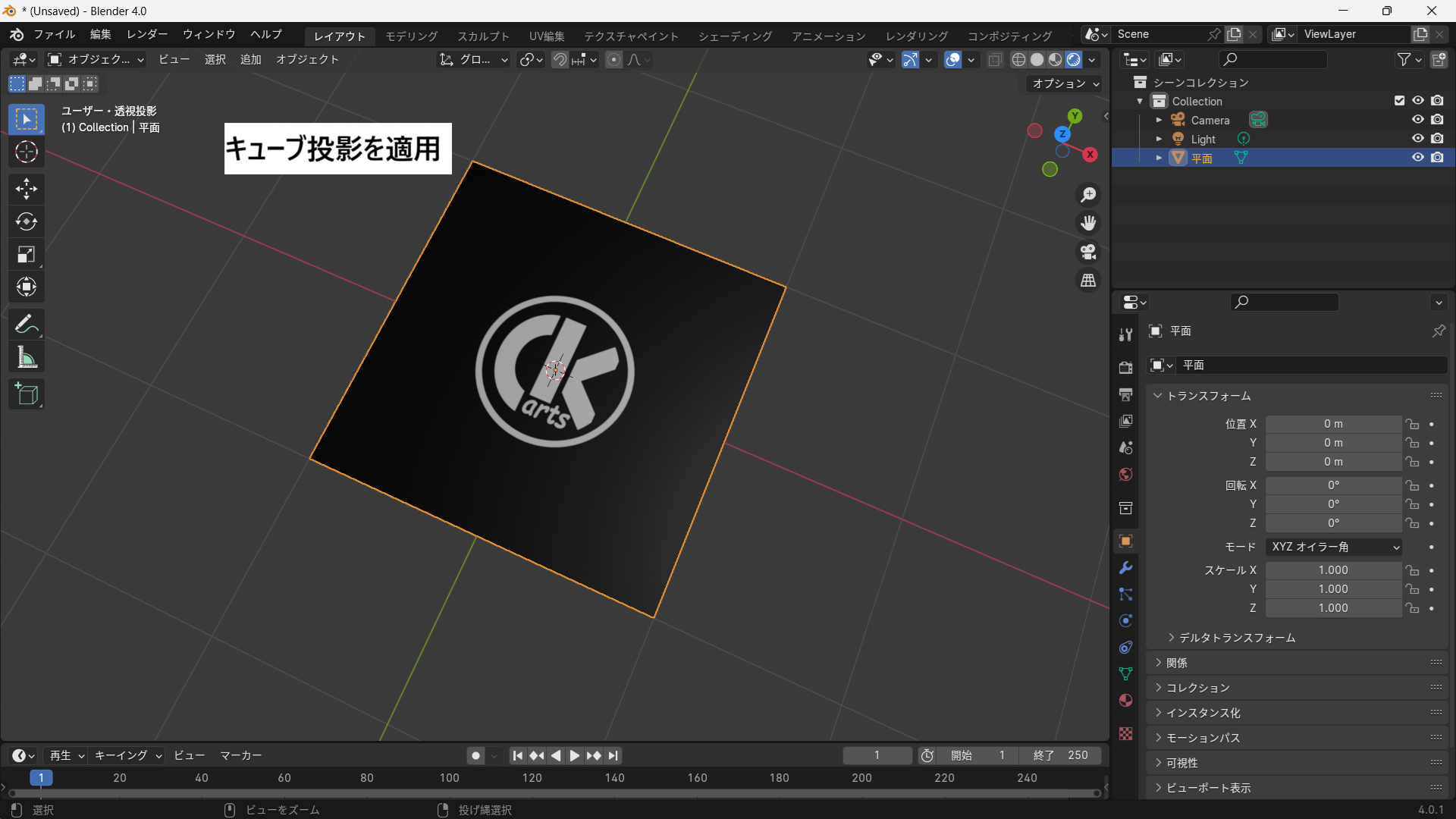Click the 3D cursor tool
1456x819 pixels.
pyautogui.click(x=27, y=152)
